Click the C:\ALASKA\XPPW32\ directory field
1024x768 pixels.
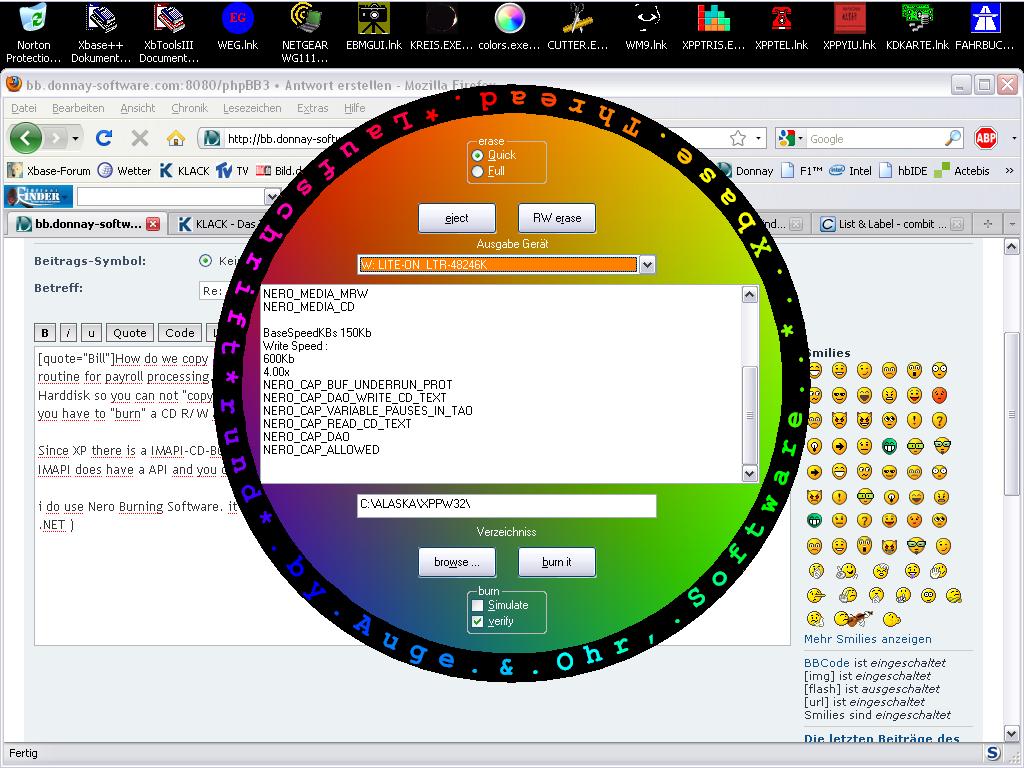pos(506,506)
